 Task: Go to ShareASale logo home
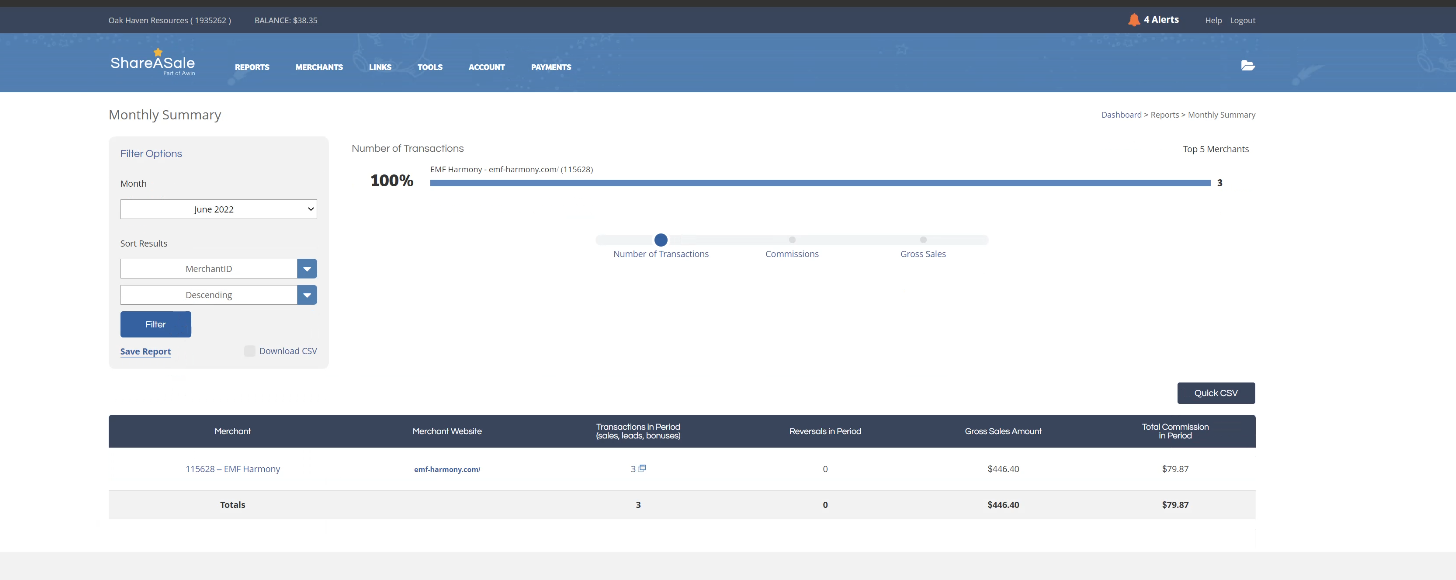pyautogui.click(x=153, y=63)
